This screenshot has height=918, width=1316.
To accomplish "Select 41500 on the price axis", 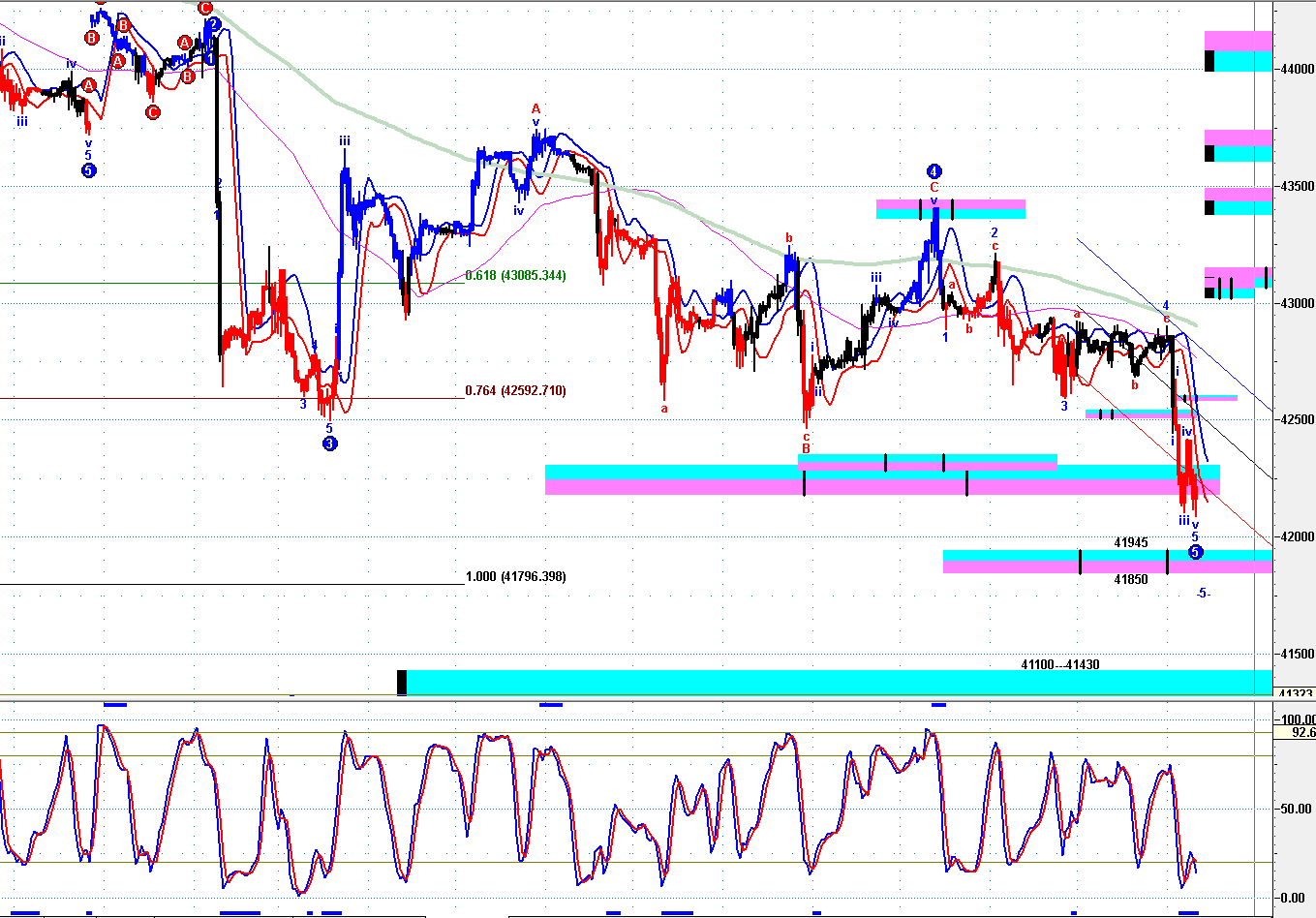I will [1298, 655].
